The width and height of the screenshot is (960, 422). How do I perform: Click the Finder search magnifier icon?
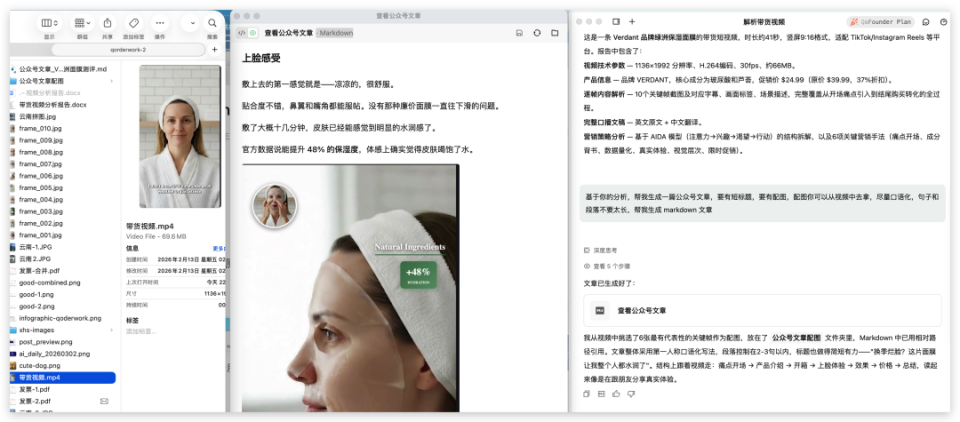212,23
